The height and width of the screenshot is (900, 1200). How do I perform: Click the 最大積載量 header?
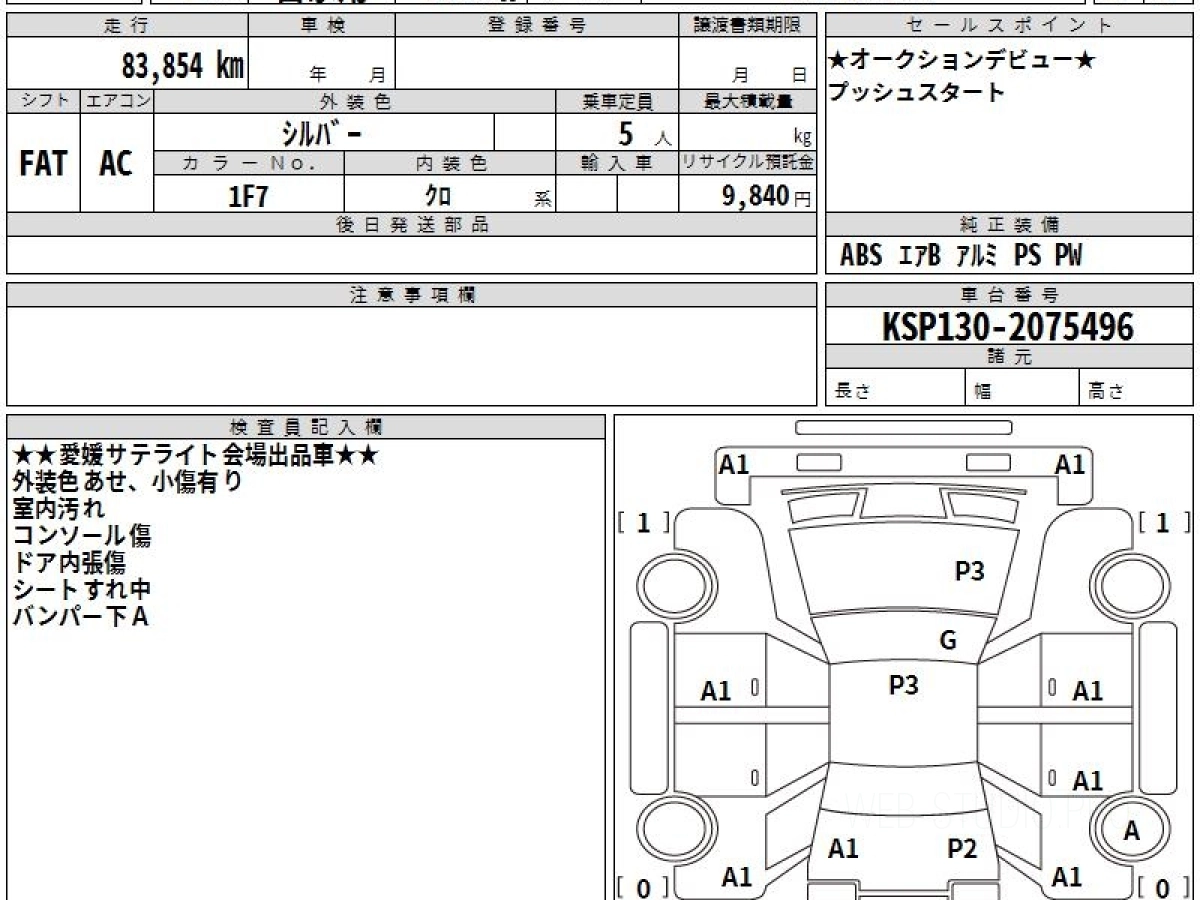click(747, 101)
